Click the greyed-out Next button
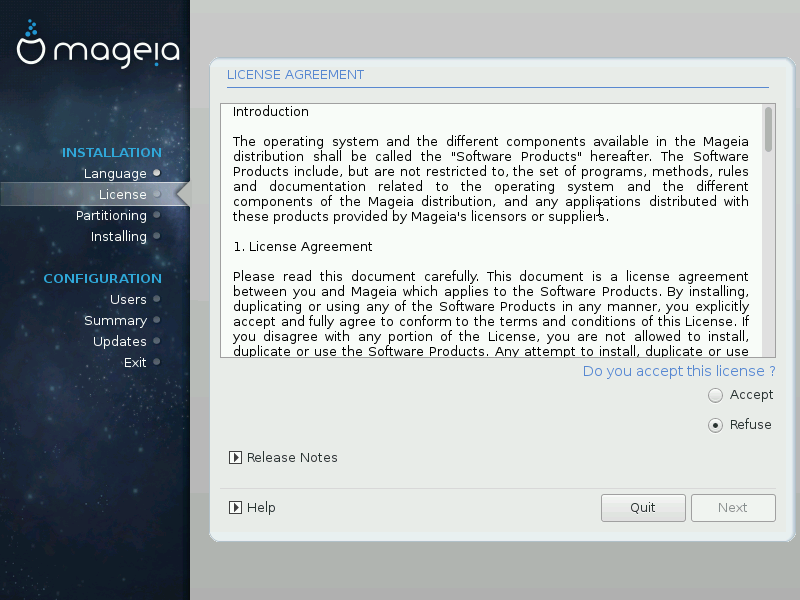The height and width of the screenshot is (600, 800). [x=733, y=508]
